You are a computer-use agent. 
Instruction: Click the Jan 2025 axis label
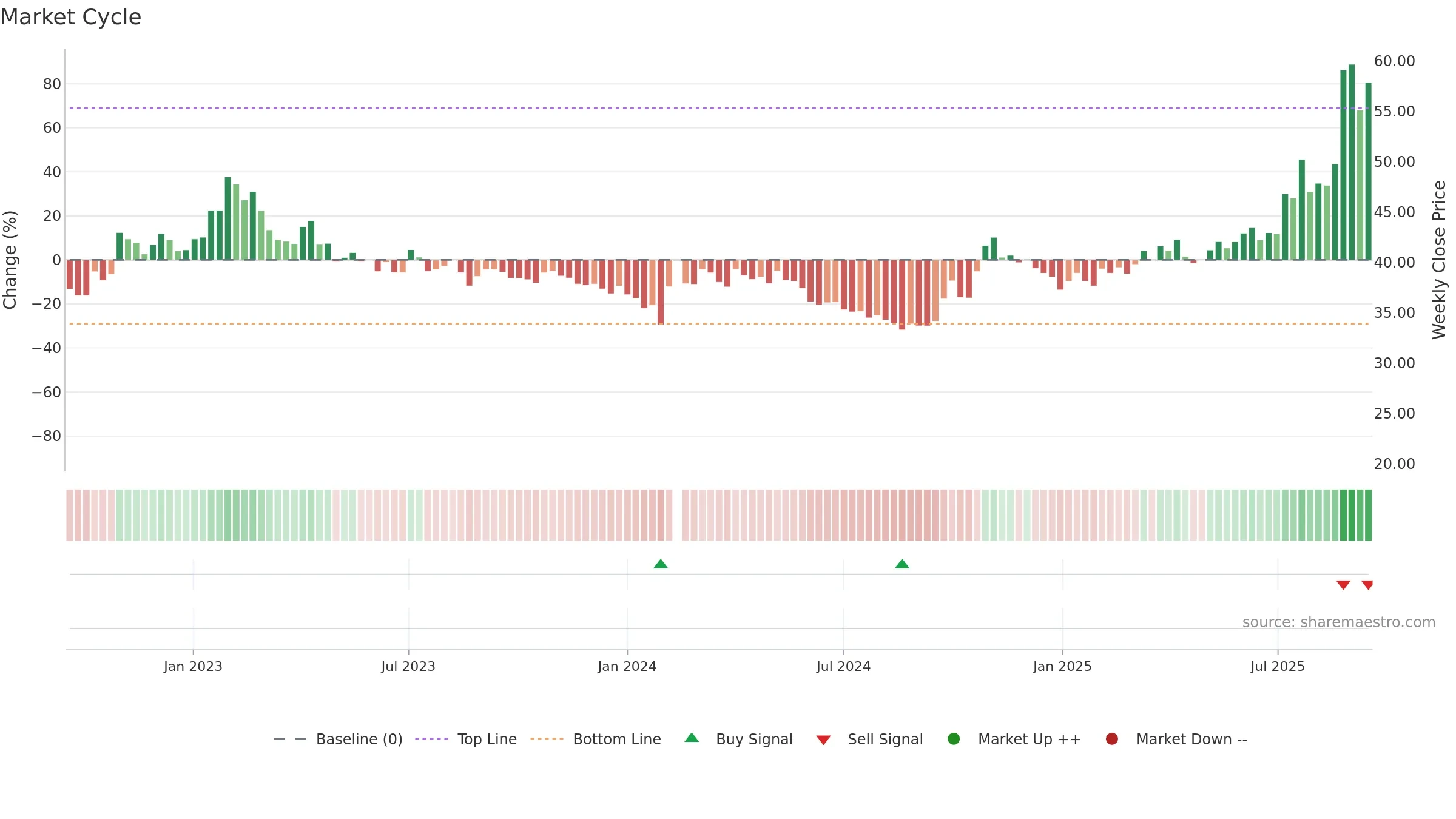pyautogui.click(x=1062, y=667)
